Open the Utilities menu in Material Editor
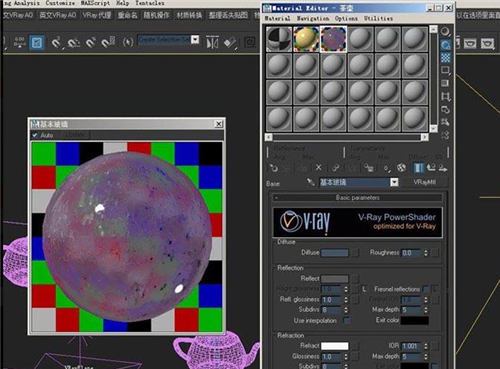The height and width of the screenshot is (369, 500). point(378,18)
